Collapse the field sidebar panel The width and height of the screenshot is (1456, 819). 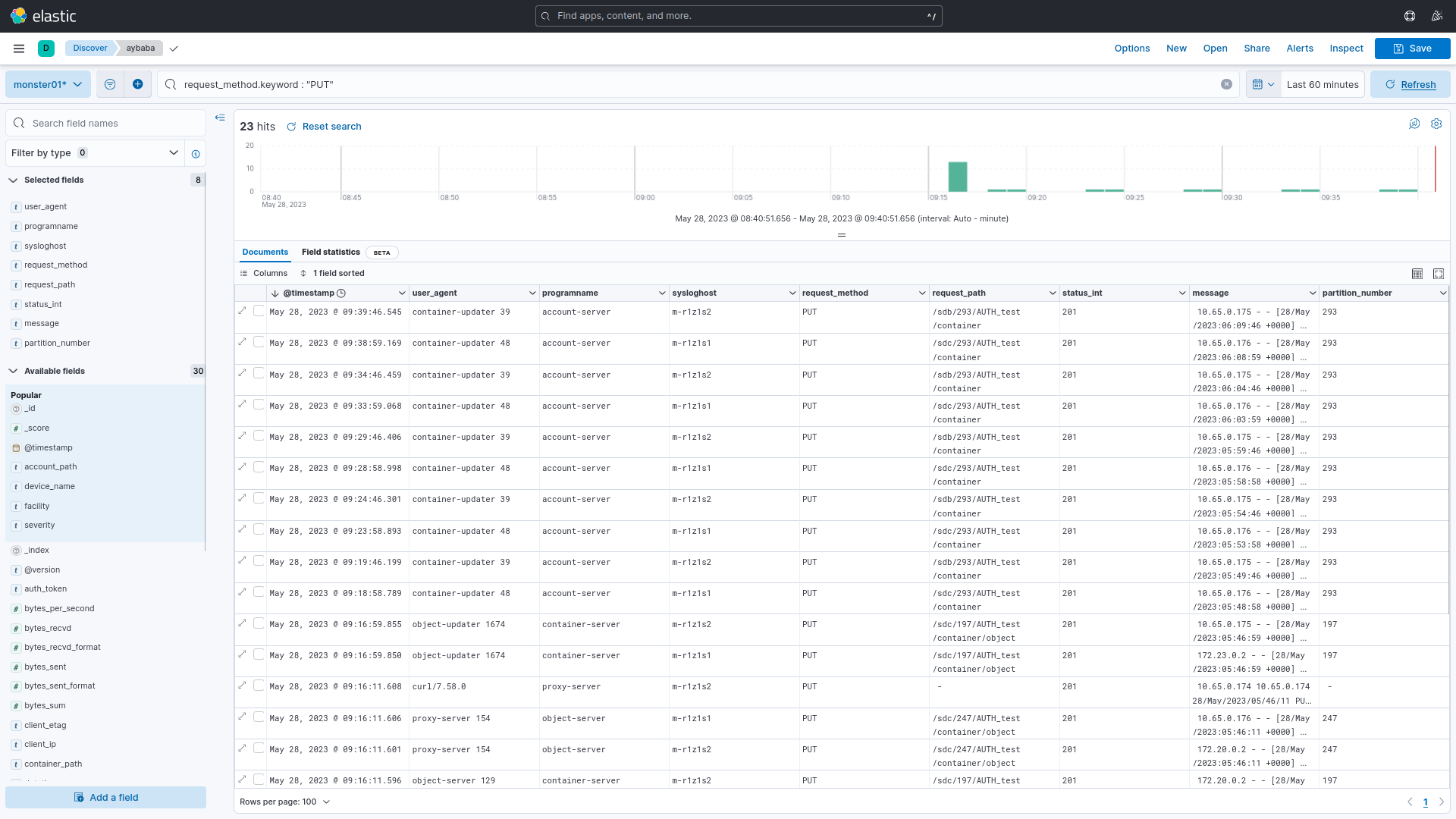[220, 118]
